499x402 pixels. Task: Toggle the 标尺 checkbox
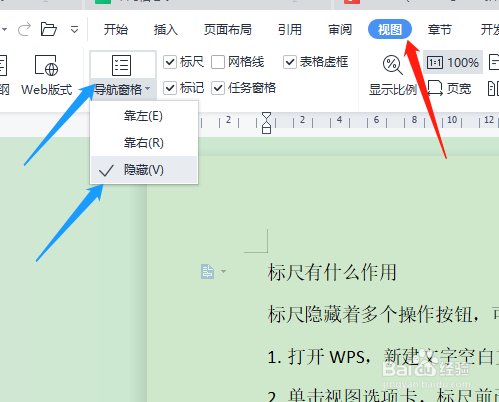170,62
